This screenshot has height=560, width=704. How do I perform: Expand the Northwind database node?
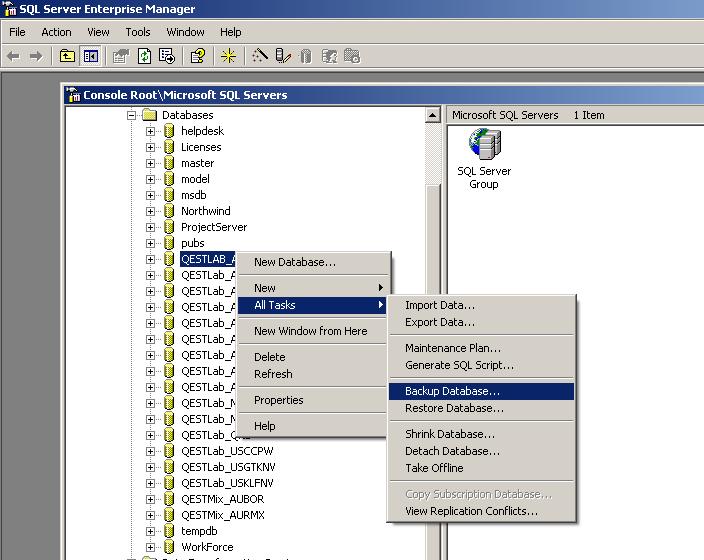coord(151,211)
